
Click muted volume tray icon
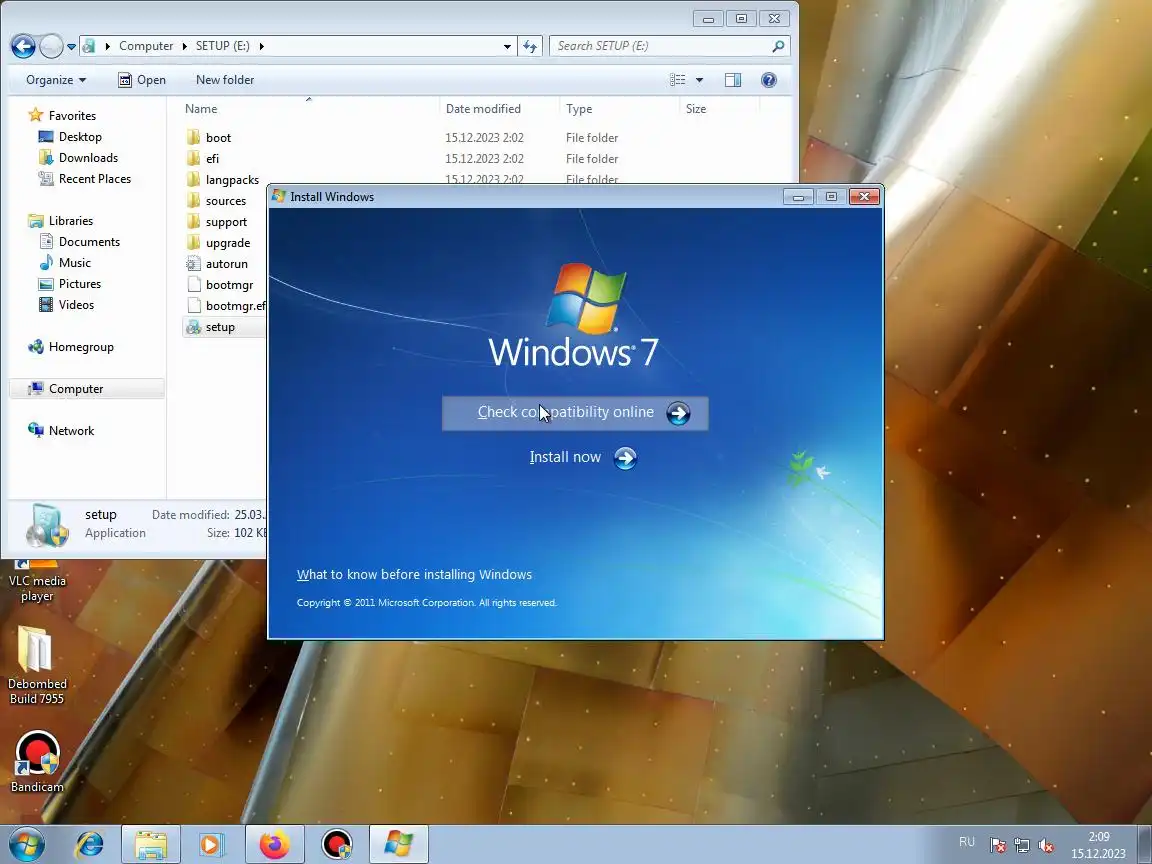1046,846
